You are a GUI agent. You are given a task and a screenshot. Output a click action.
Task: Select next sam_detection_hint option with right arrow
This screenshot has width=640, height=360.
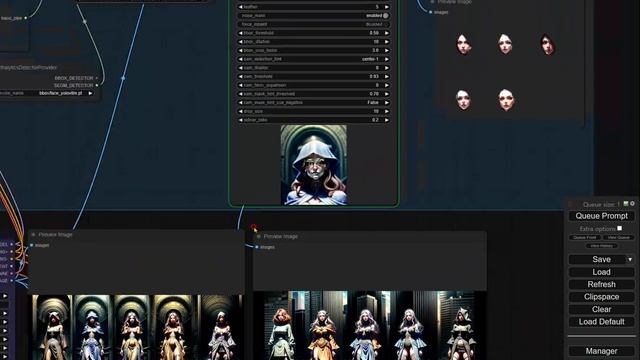point(387,59)
